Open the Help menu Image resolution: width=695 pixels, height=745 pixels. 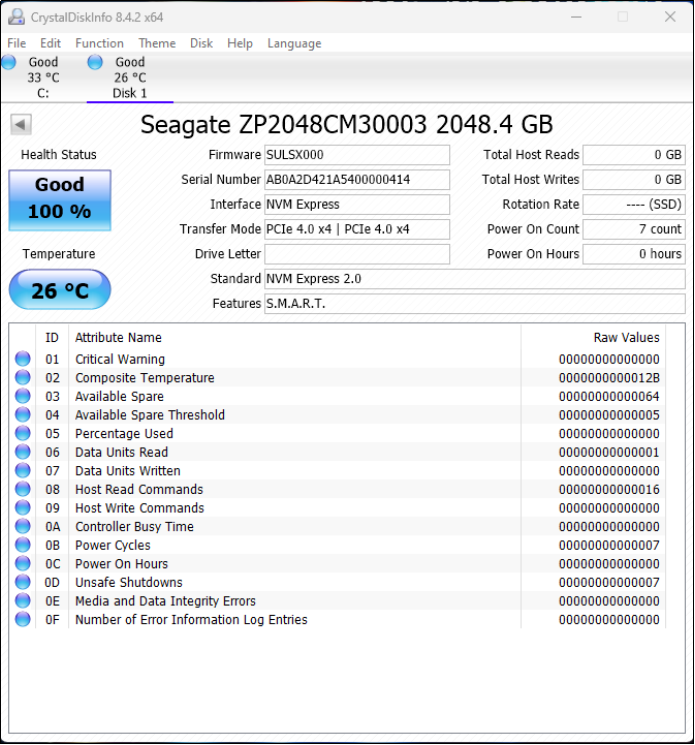[240, 43]
